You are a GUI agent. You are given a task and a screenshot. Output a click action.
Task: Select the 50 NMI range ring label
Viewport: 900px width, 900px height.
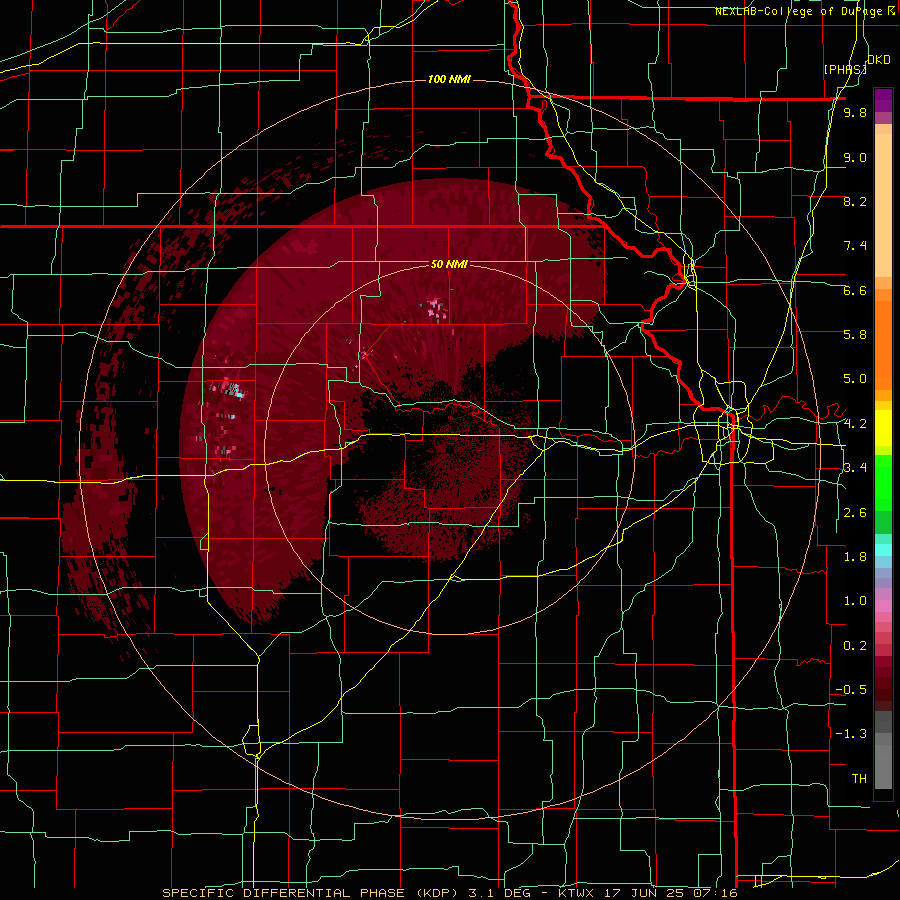coord(449,264)
